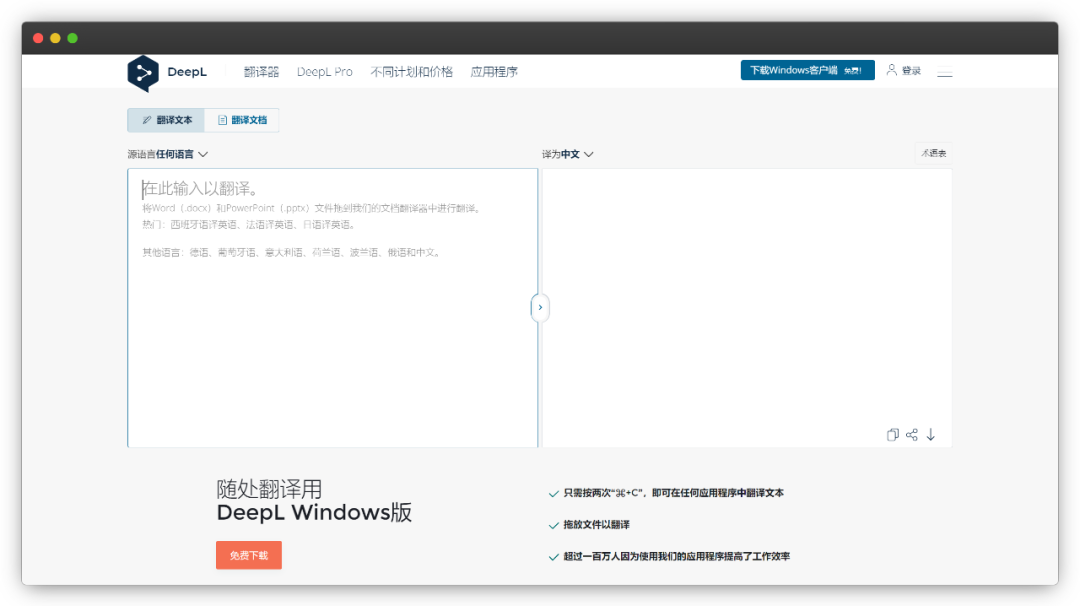Click 下载Windows客户端 button
This screenshot has height=606, width=1080.
pos(807,70)
